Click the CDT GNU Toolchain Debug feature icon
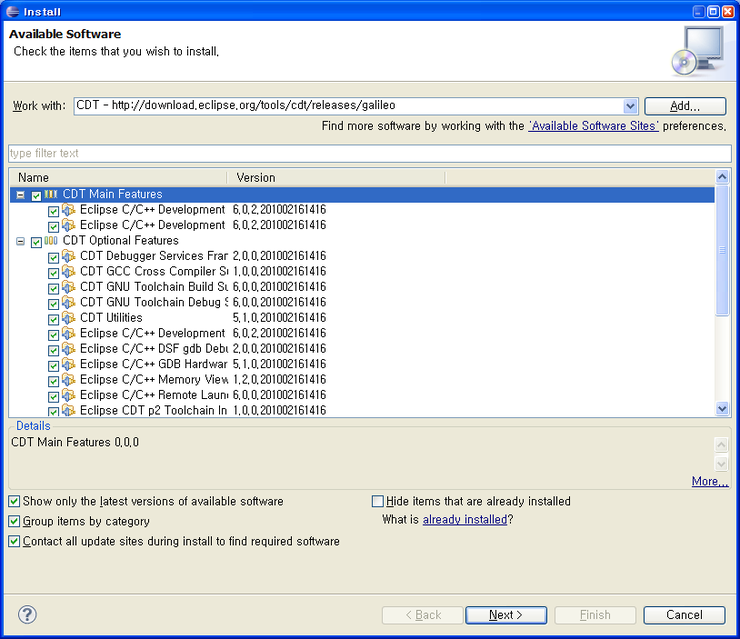The image size is (740, 639). click(x=68, y=303)
